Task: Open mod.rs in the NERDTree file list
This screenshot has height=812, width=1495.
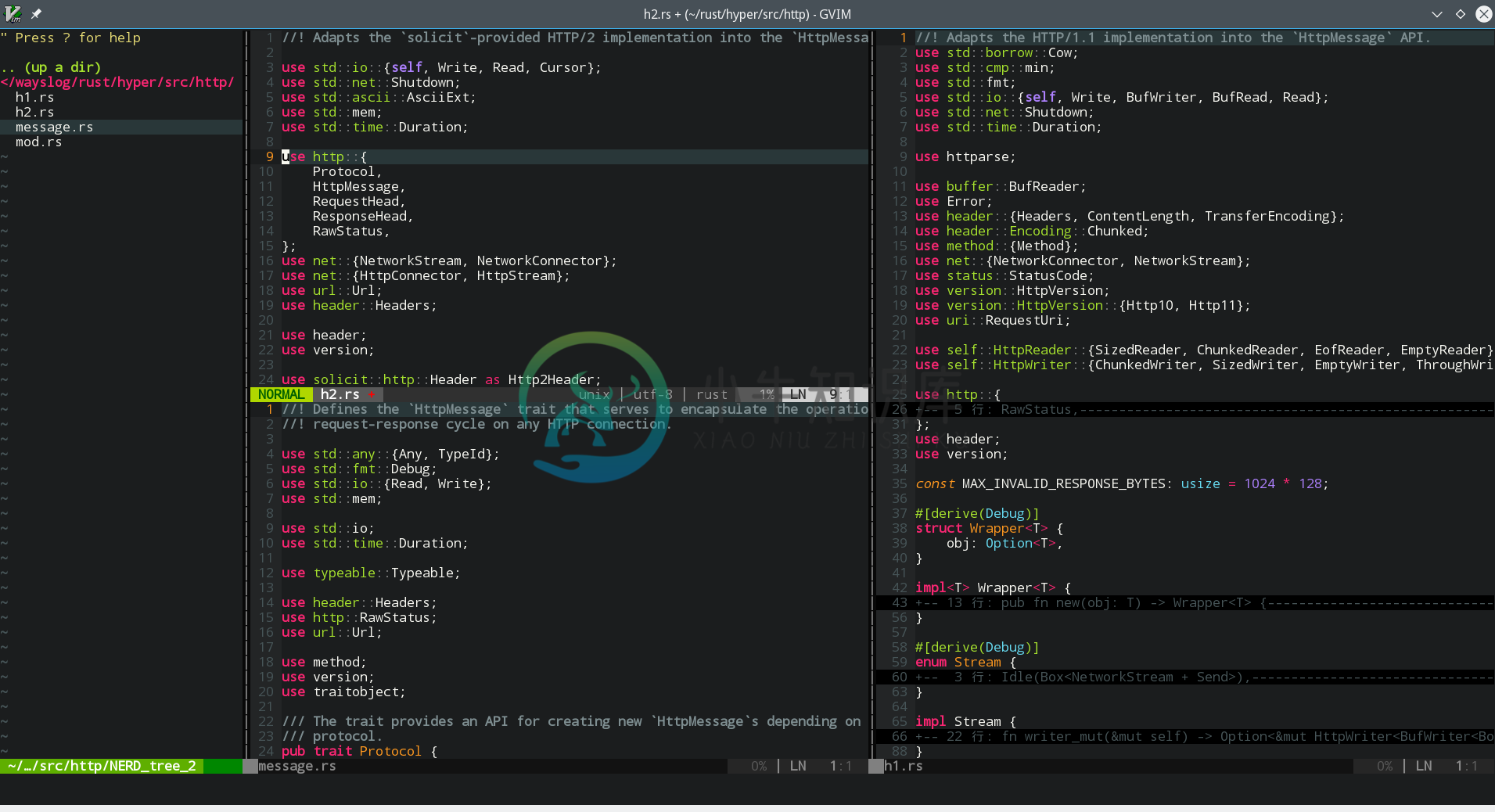Action: pyautogui.click(x=39, y=142)
